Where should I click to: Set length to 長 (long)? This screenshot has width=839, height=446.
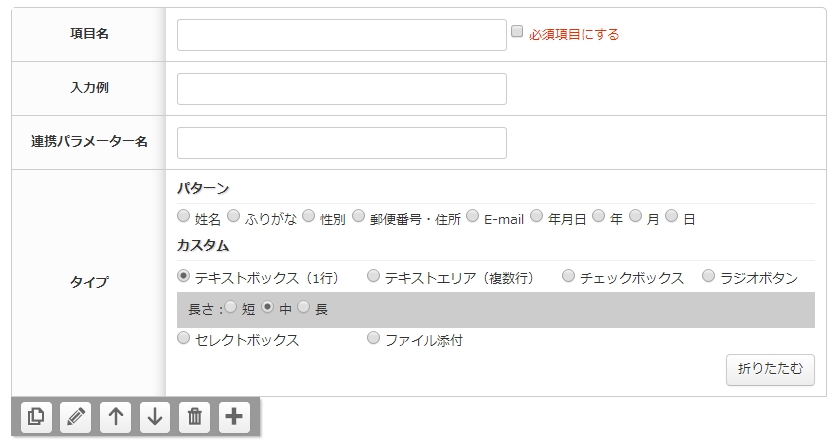[x=303, y=307]
